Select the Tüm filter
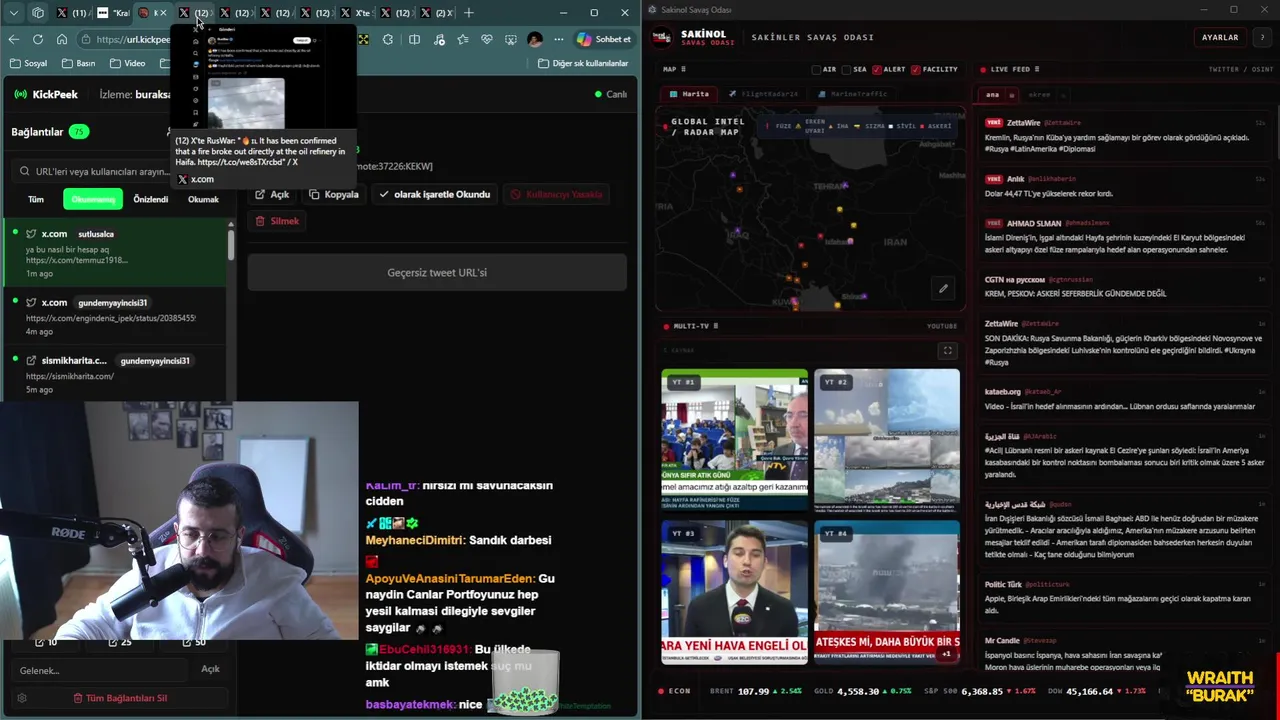Image resolution: width=1280 pixels, height=720 pixels. 36,199
